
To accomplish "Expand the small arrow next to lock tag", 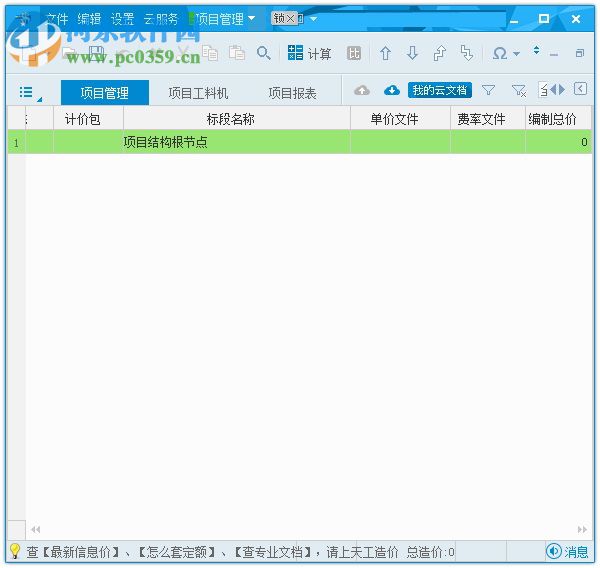I will tap(313, 18).
